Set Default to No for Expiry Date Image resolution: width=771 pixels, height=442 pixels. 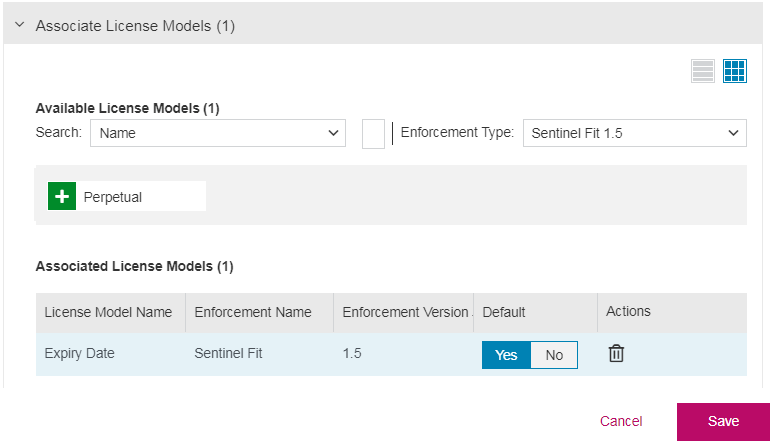(554, 355)
